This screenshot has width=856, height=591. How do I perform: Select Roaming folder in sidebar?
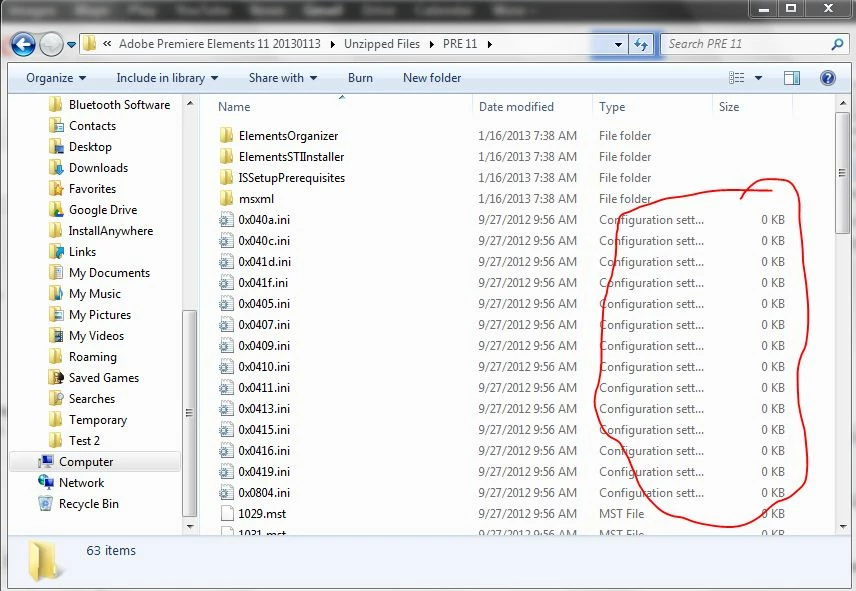point(82,357)
